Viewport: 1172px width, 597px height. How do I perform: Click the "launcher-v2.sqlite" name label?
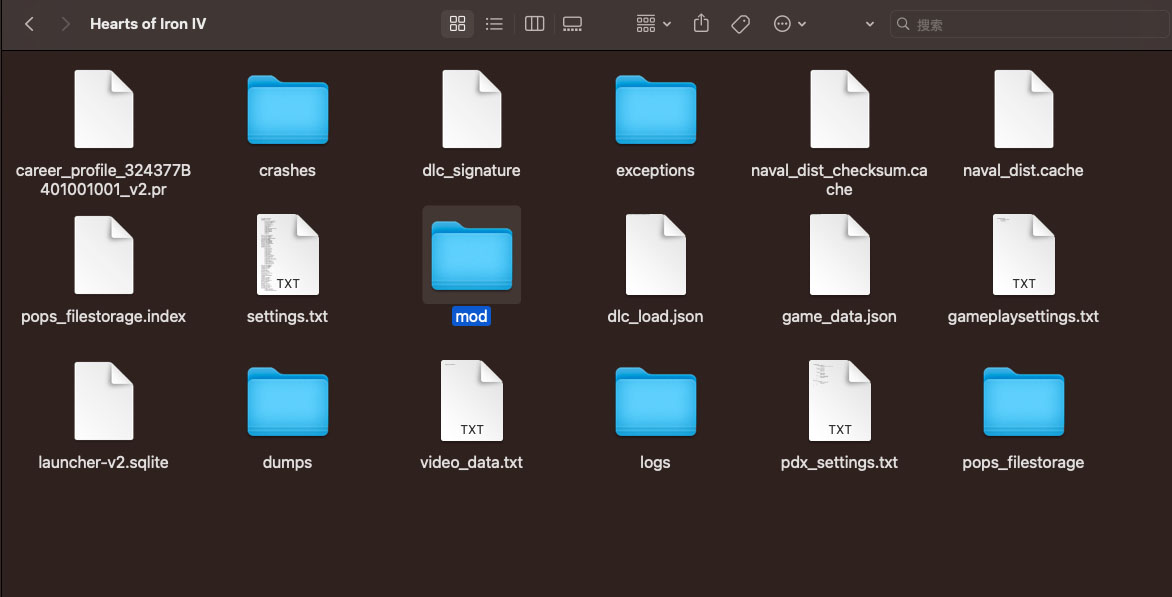(104, 463)
